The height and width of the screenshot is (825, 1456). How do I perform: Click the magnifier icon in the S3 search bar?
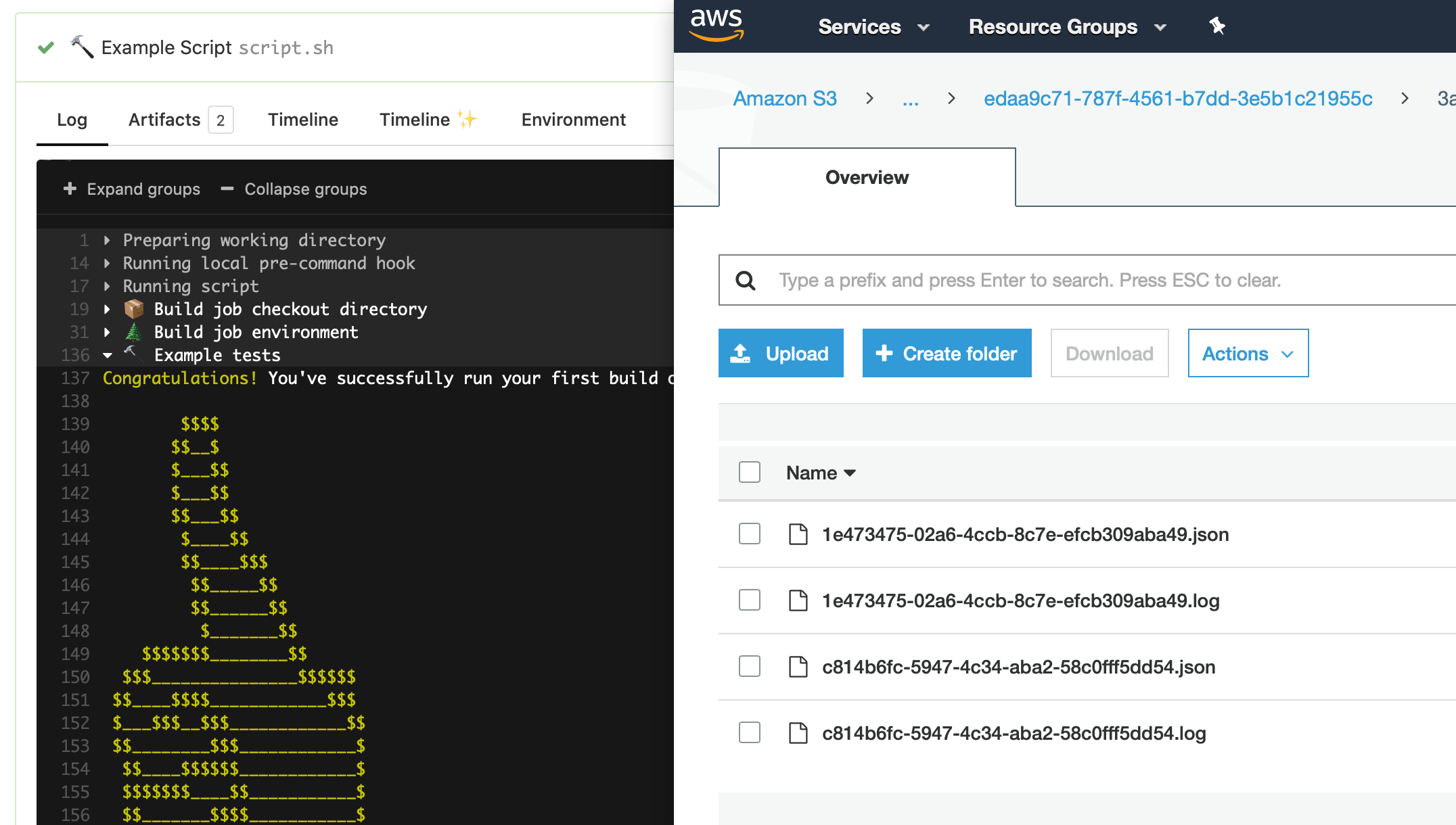[746, 280]
